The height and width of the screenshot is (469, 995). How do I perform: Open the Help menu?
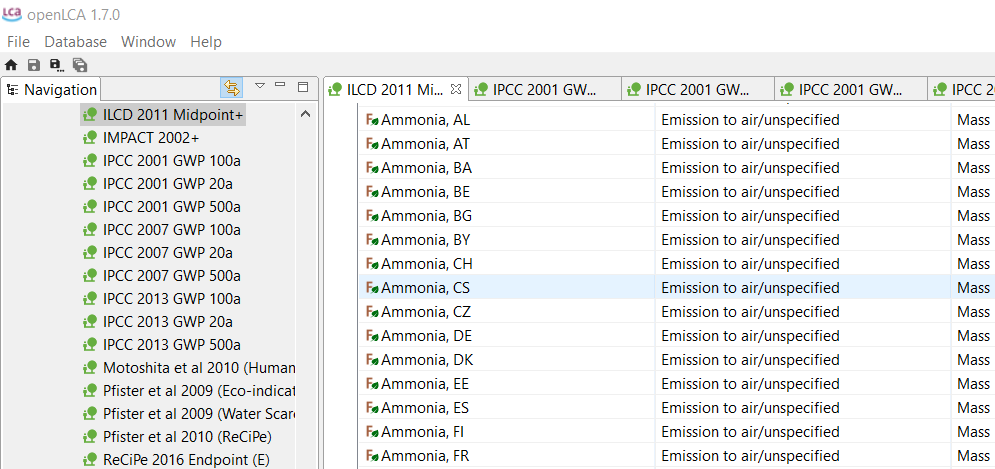point(206,42)
